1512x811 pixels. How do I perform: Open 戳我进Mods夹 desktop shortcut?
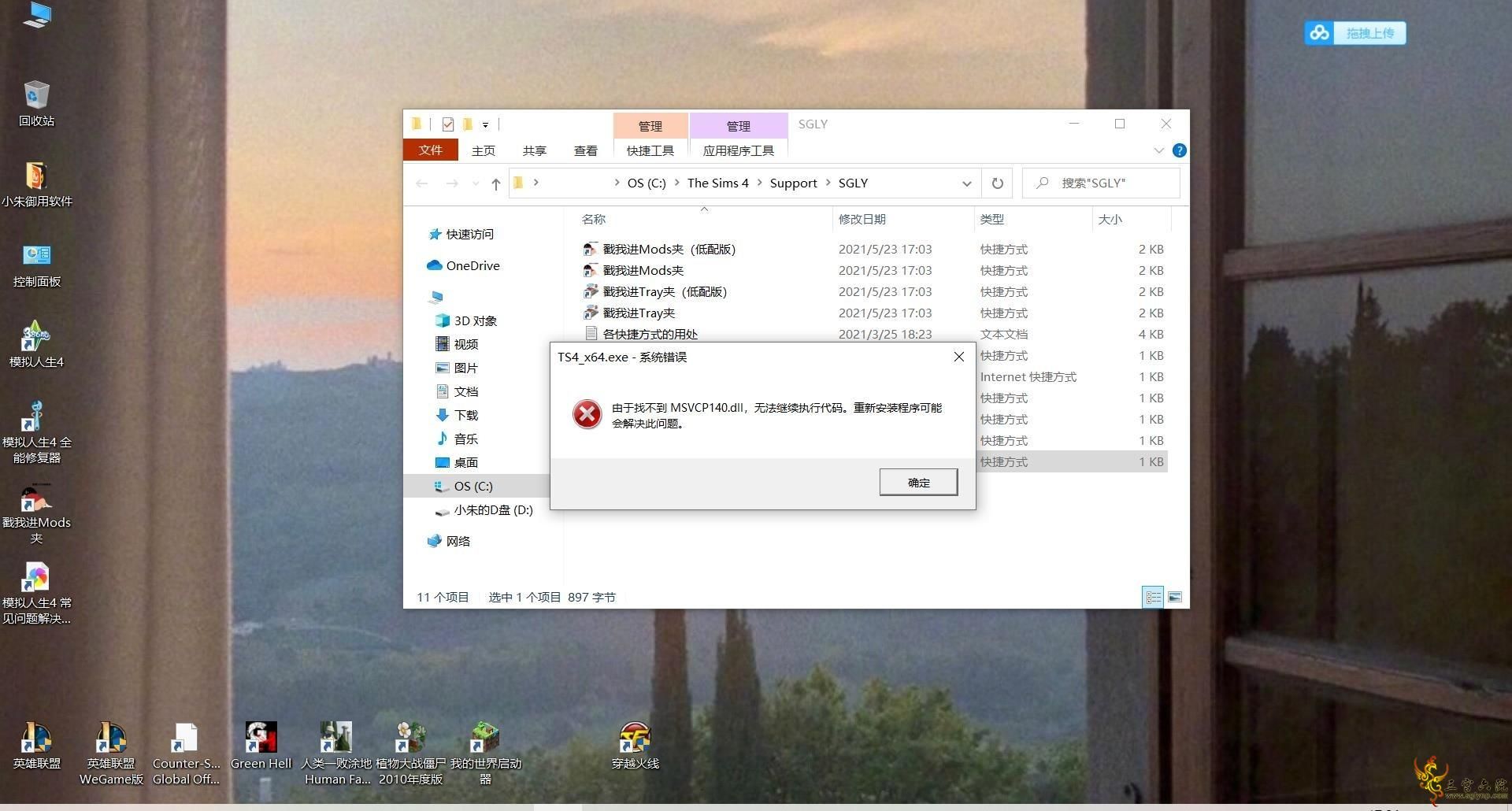[36, 513]
